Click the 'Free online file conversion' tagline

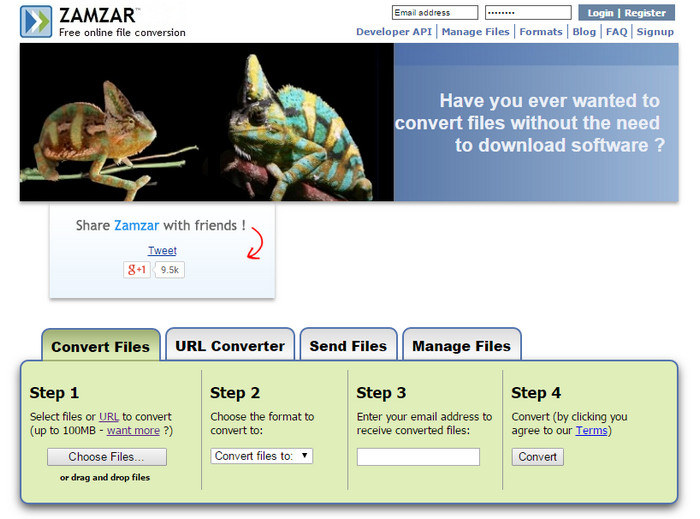(x=122, y=33)
